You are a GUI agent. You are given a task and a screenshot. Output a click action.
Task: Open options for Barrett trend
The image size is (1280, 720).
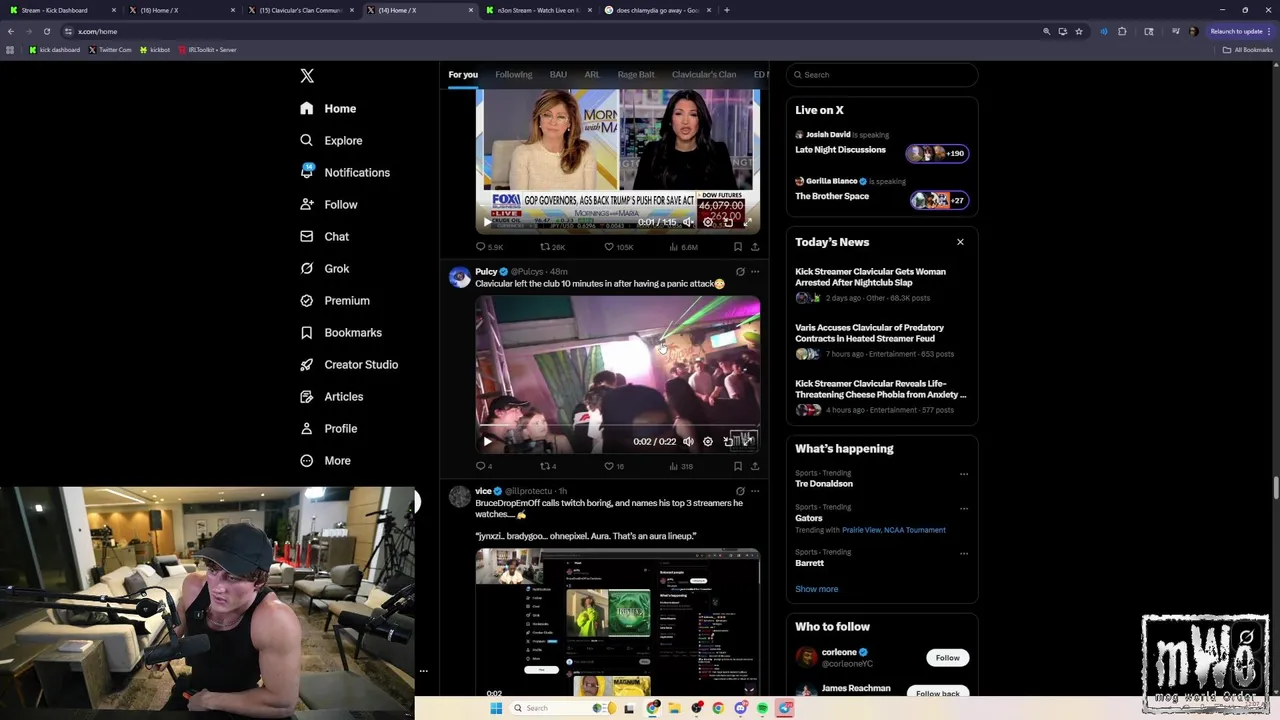[x=964, y=553]
